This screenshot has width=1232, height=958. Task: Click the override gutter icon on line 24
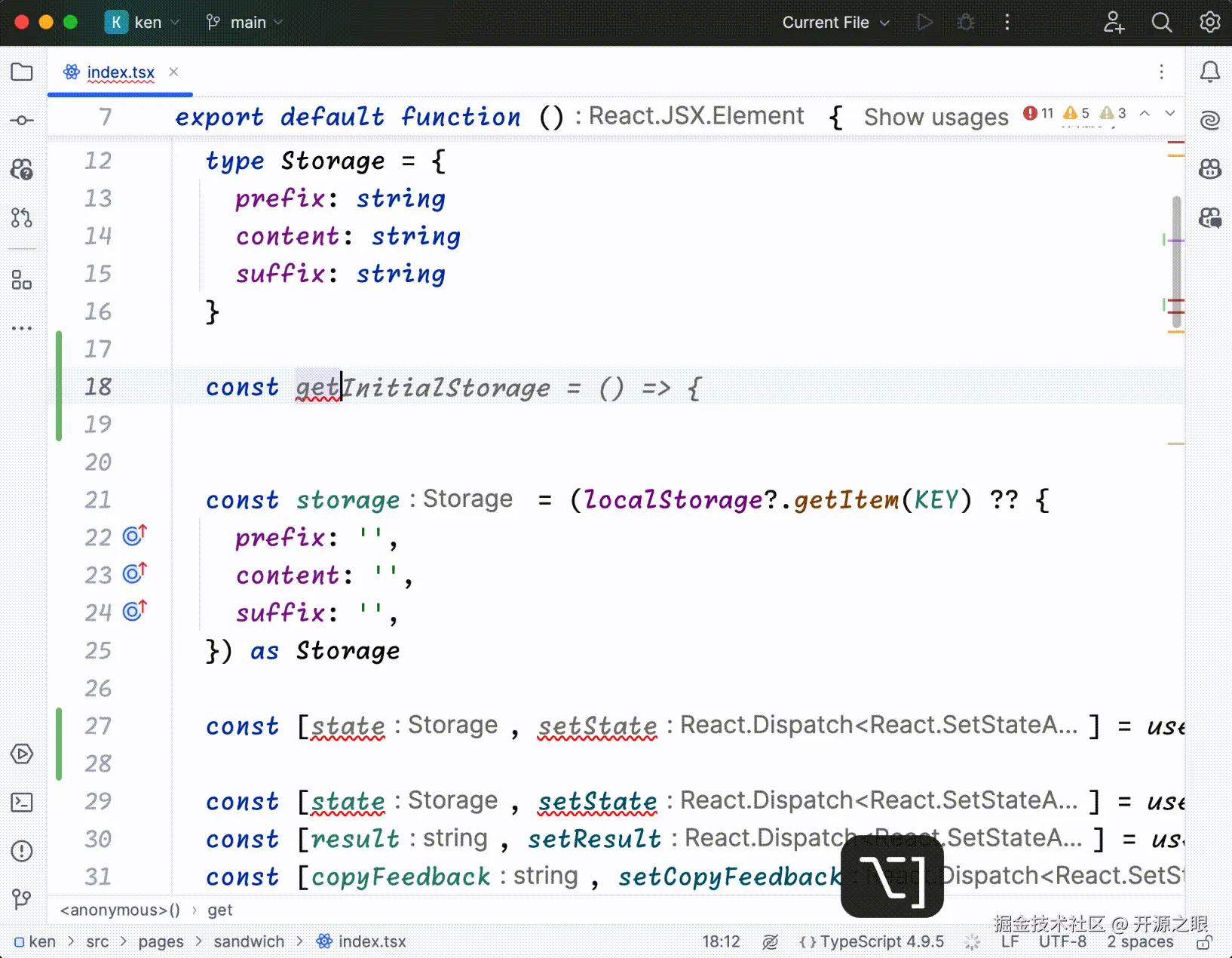[x=135, y=610]
